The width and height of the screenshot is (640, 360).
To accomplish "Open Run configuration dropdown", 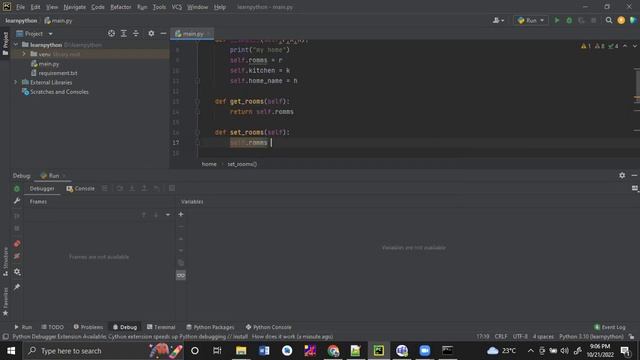I will [531, 20].
